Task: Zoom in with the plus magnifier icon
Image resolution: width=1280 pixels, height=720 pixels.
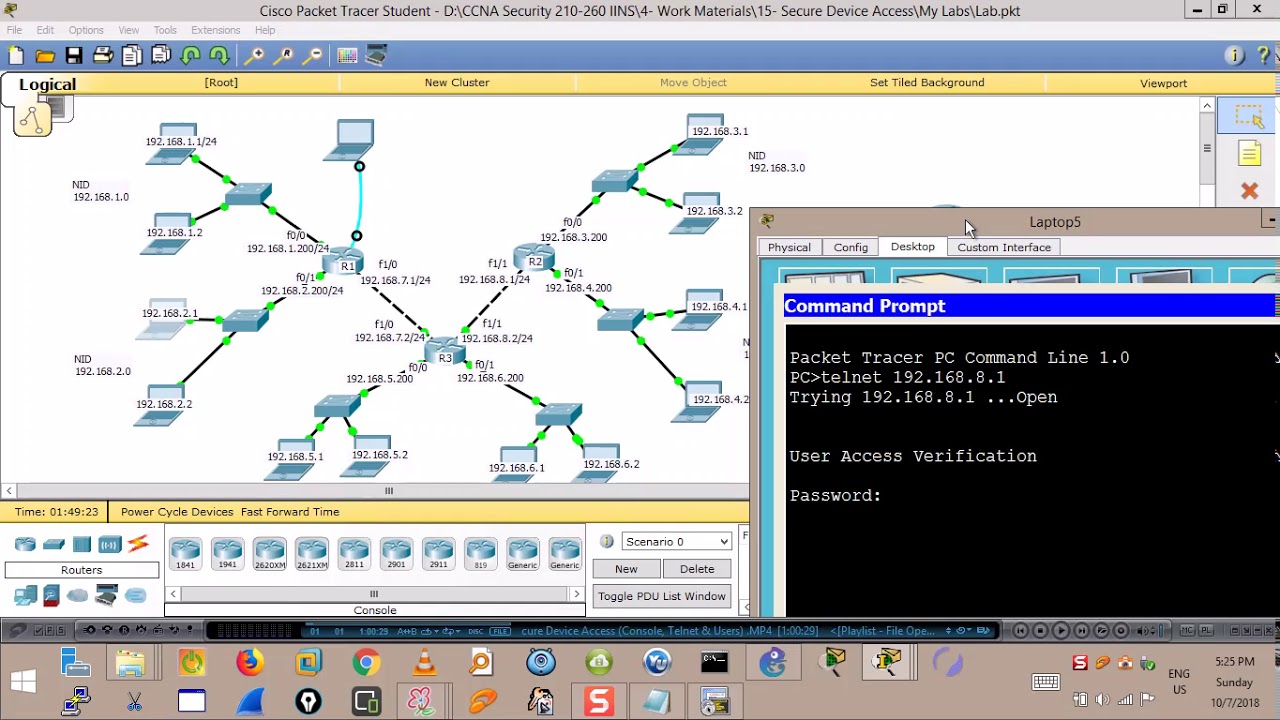Action: pyautogui.click(x=256, y=56)
